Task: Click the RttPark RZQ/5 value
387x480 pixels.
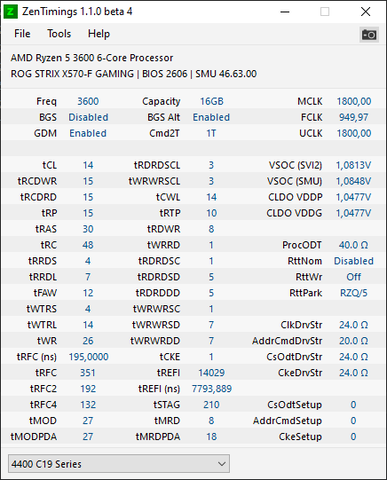Action: (354, 293)
